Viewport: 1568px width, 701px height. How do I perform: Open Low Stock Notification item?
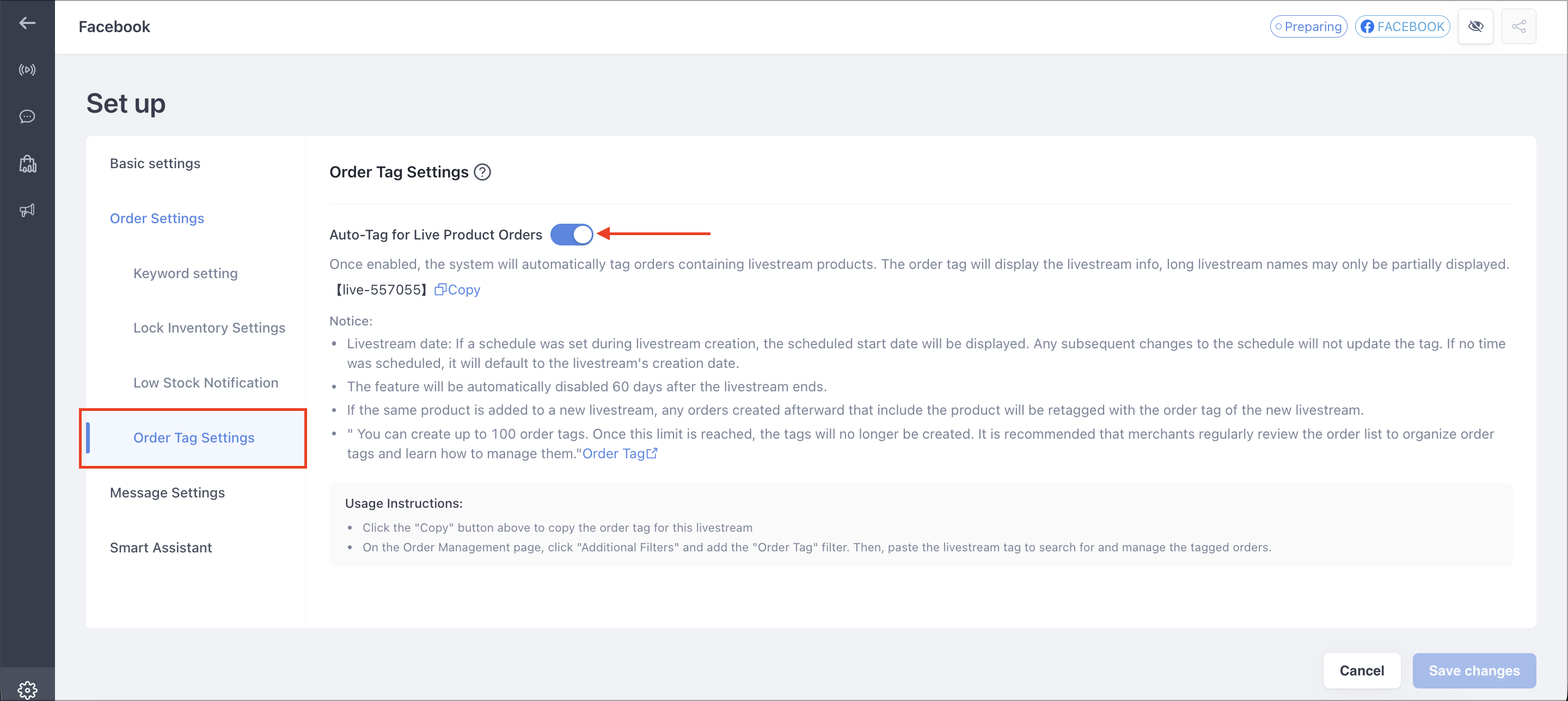pyautogui.click(x=206, y=383)
